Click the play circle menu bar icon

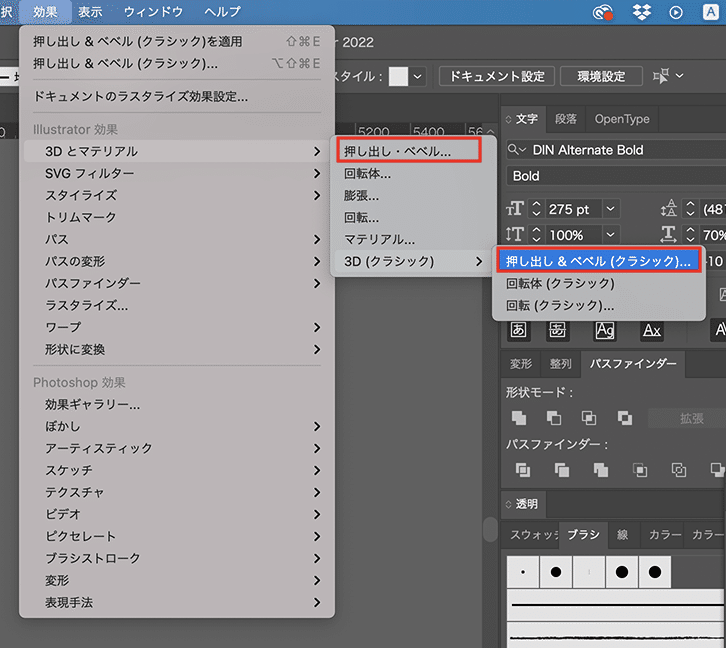(676, 12)
